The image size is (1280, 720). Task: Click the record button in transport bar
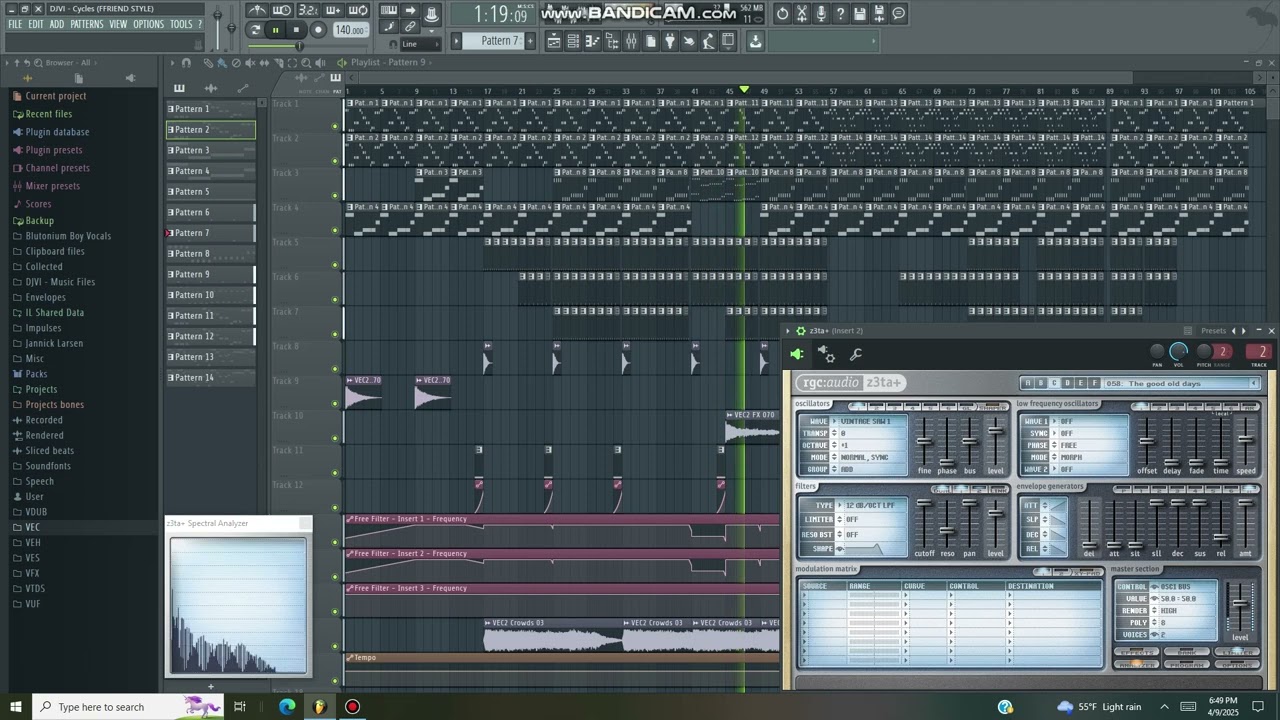click(x=318, y=30)
